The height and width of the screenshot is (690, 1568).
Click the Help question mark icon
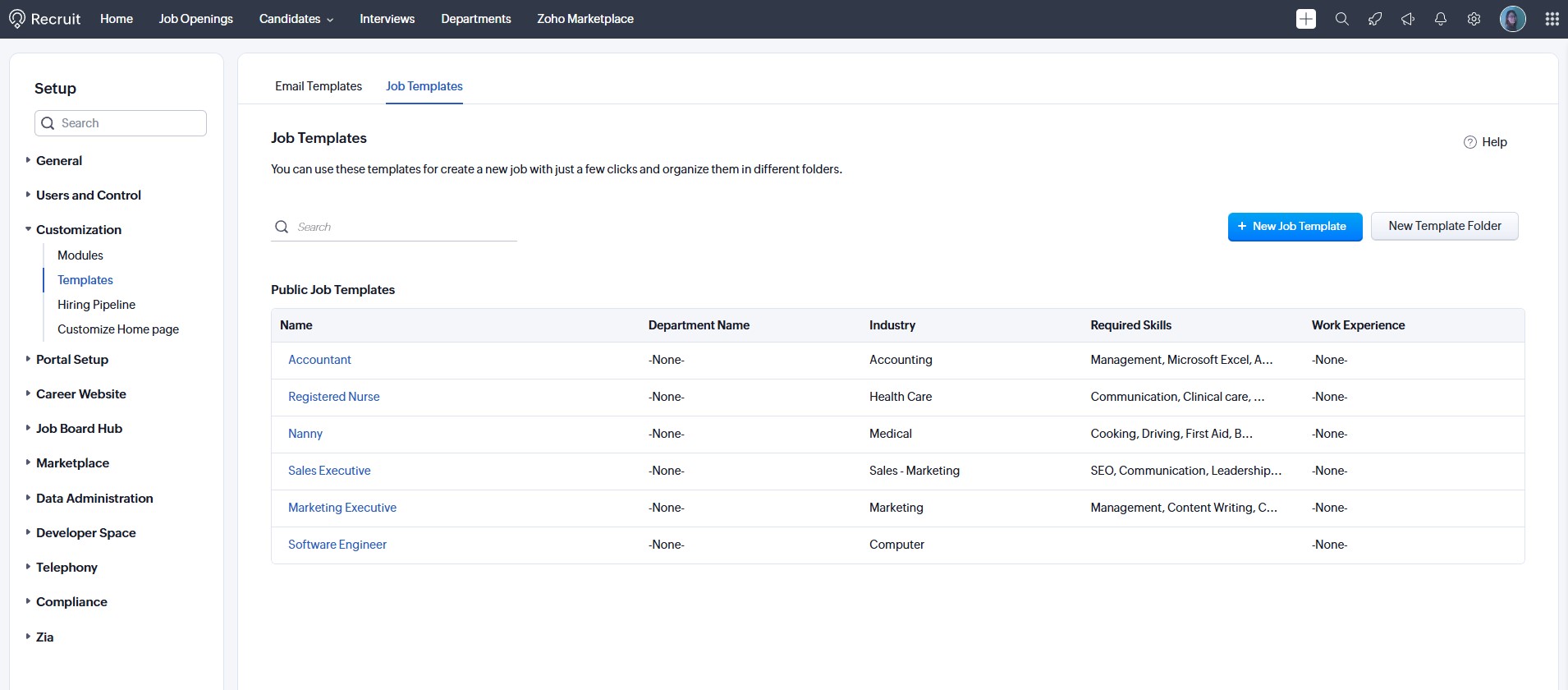click(x=1470, y=142)
